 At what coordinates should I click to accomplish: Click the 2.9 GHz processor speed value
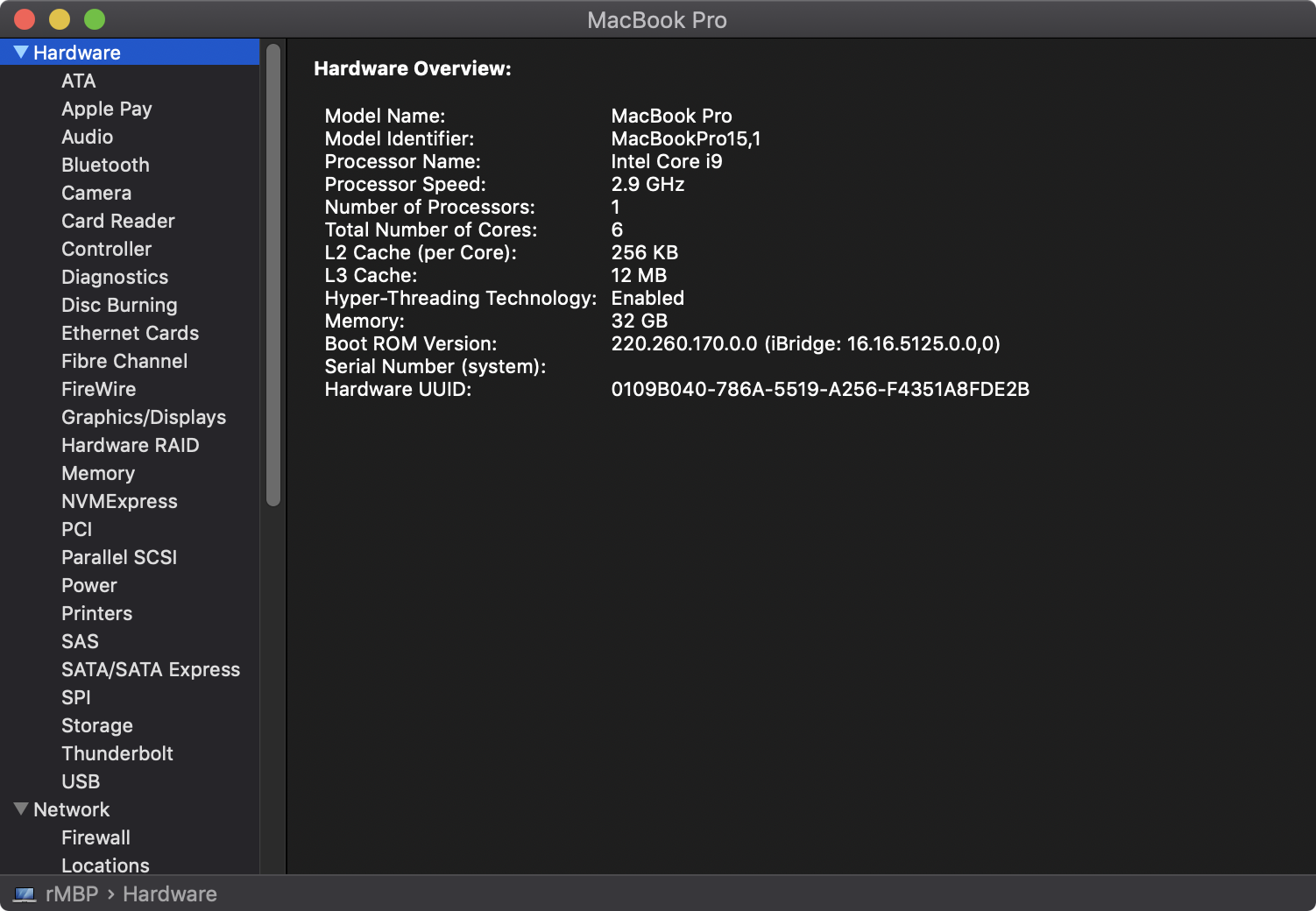(x=647, y=184)
